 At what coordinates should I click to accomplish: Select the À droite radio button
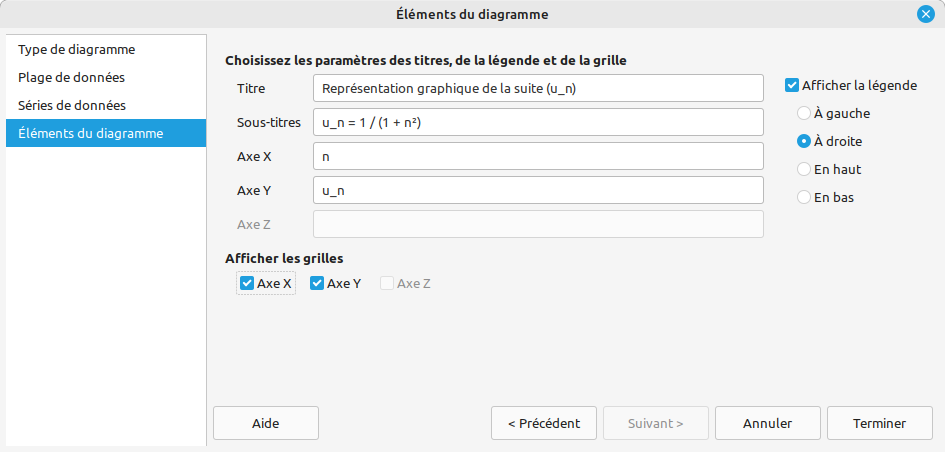pyautogui.click(x=803, y=142)
